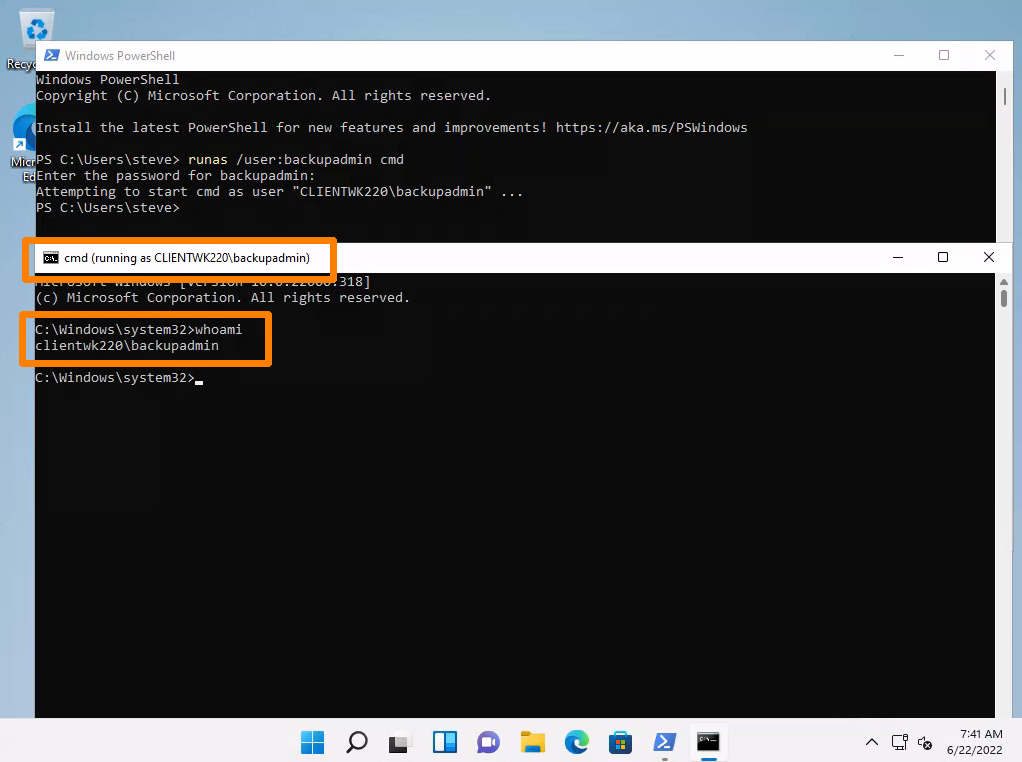Open the cmd window system menu icon
Viewport: 1022px width, 762px height.
point(51,258)
